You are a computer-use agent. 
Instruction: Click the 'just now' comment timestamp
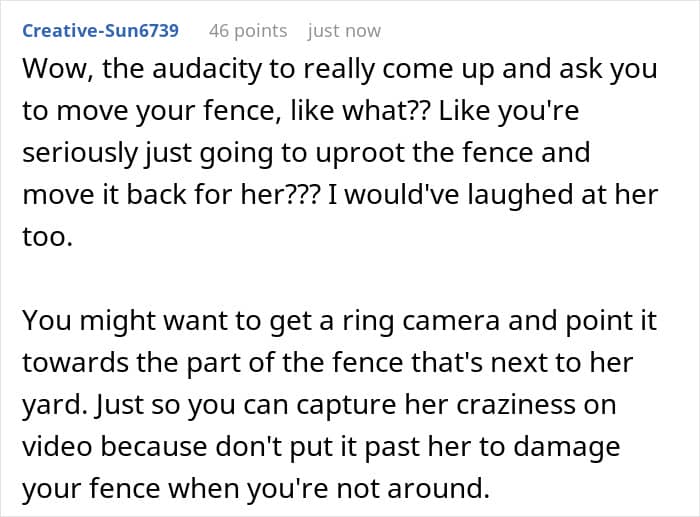pos(344,30)
